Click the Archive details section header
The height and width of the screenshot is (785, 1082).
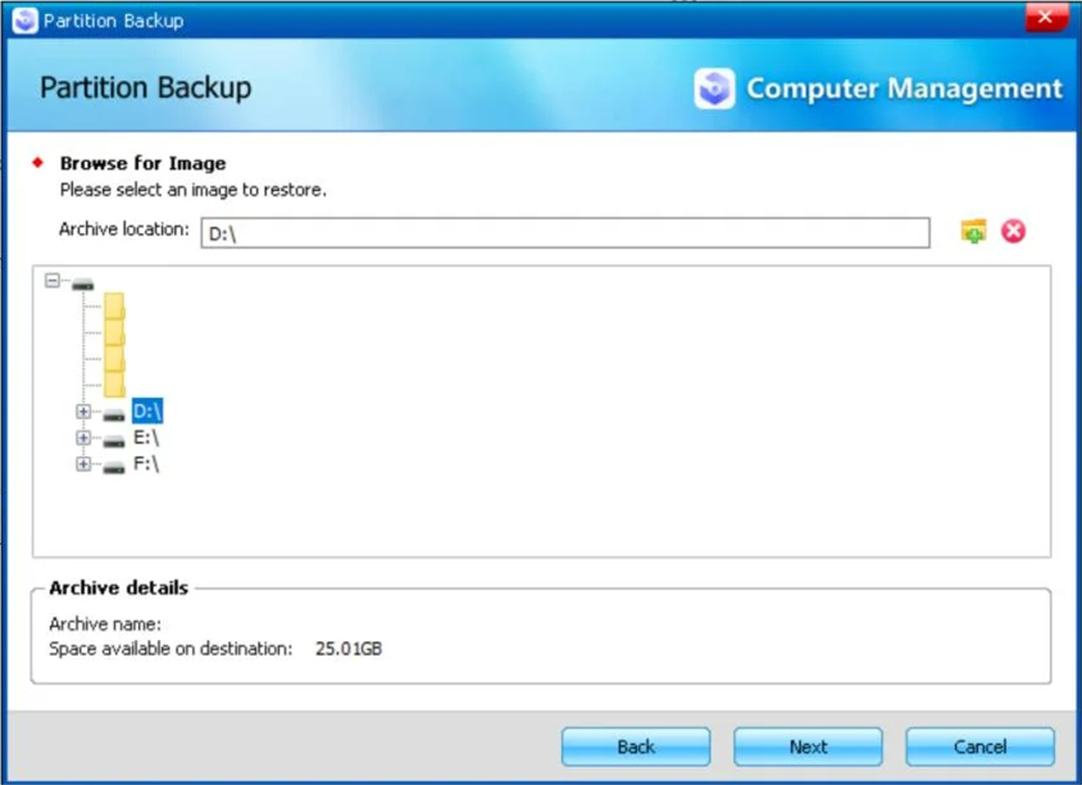coord(117,588)
